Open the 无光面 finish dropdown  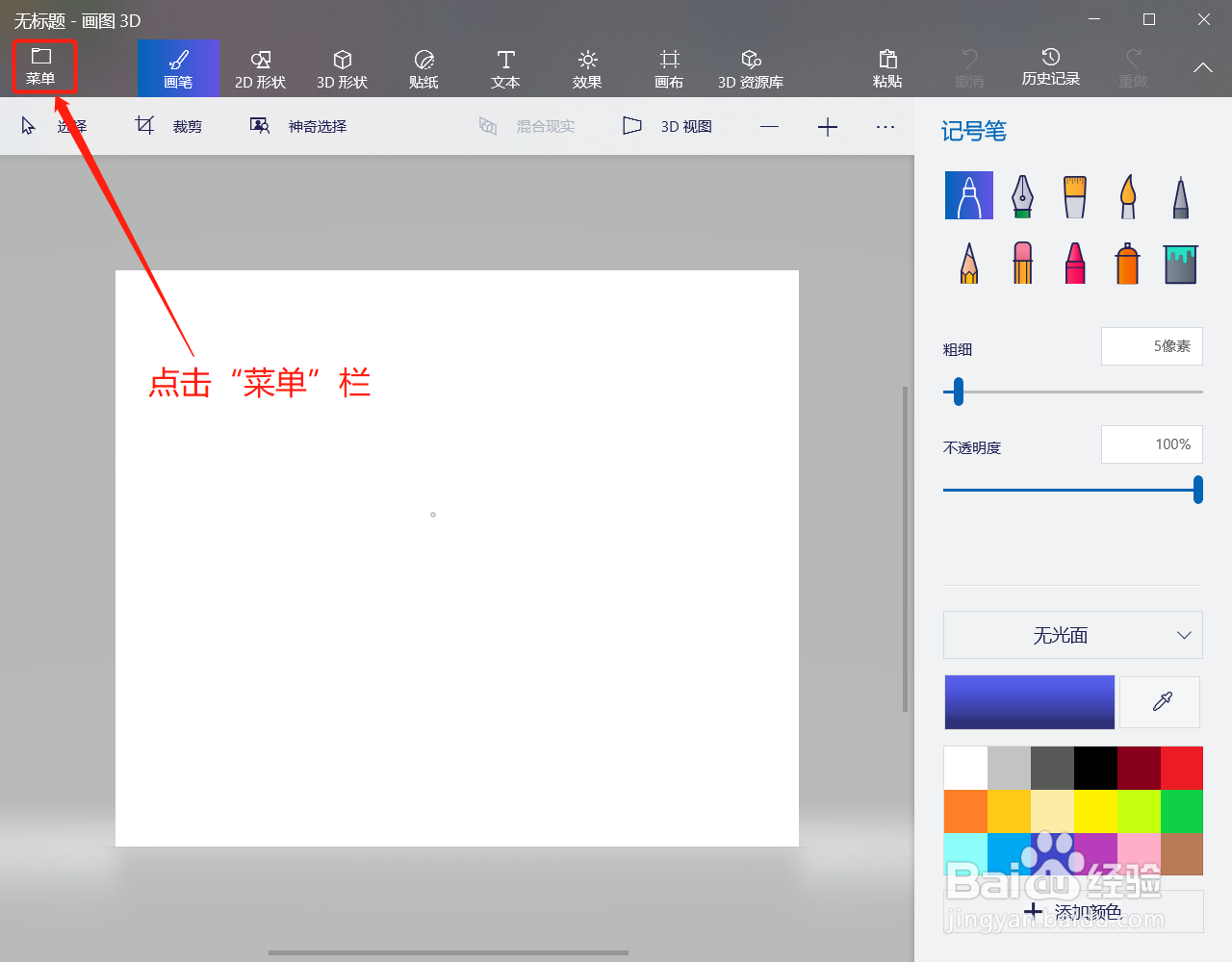point(1072,635)
